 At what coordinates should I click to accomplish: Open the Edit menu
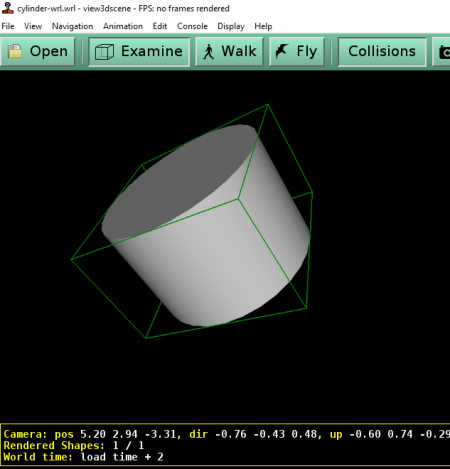point(160,26)
